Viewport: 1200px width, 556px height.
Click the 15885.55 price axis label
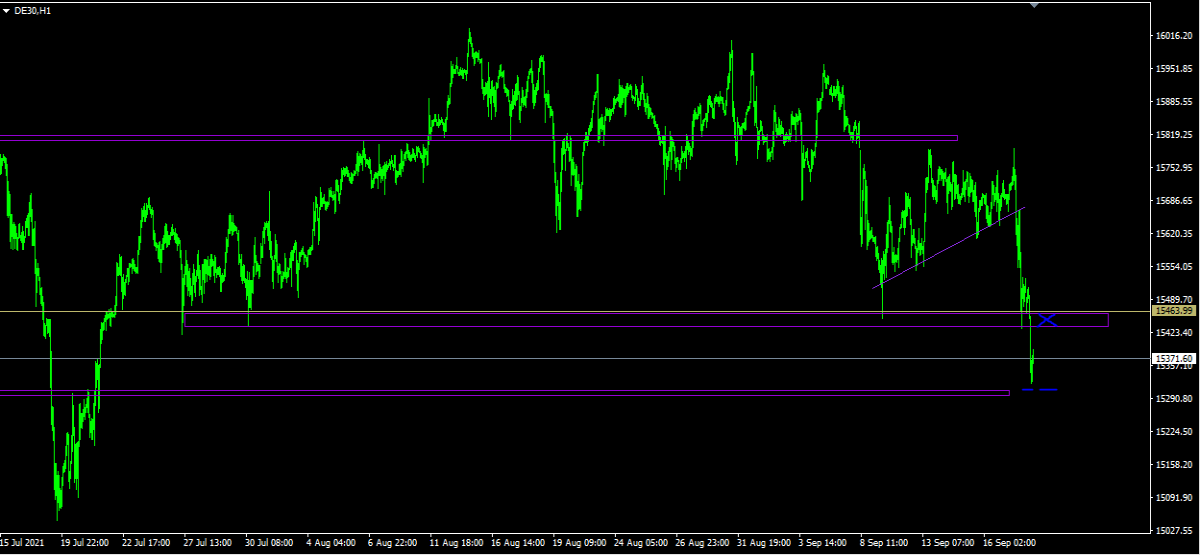point(1174,102)
